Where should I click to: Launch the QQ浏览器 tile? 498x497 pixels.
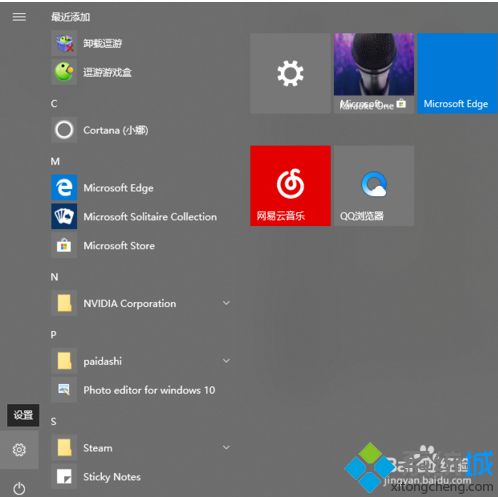[374, 186]
